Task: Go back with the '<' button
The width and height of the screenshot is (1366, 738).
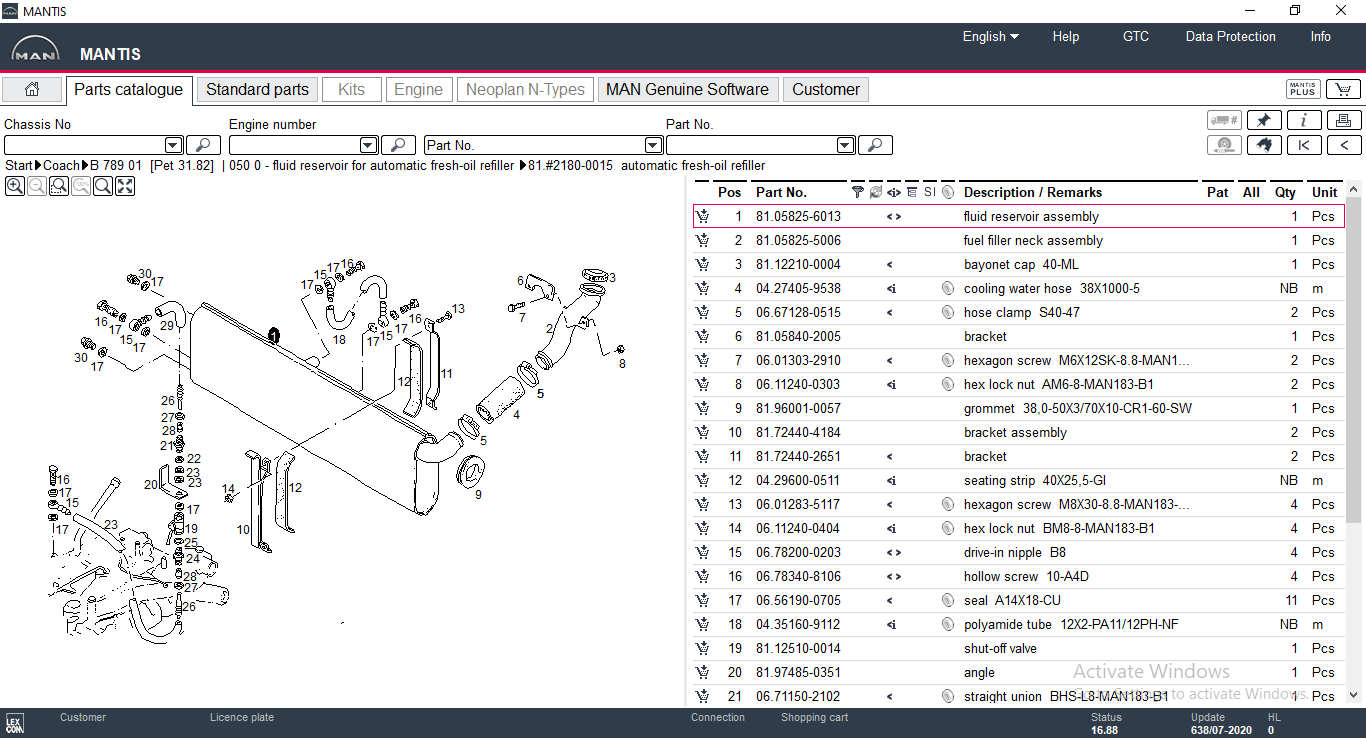Action: (x=1343, y=146)
